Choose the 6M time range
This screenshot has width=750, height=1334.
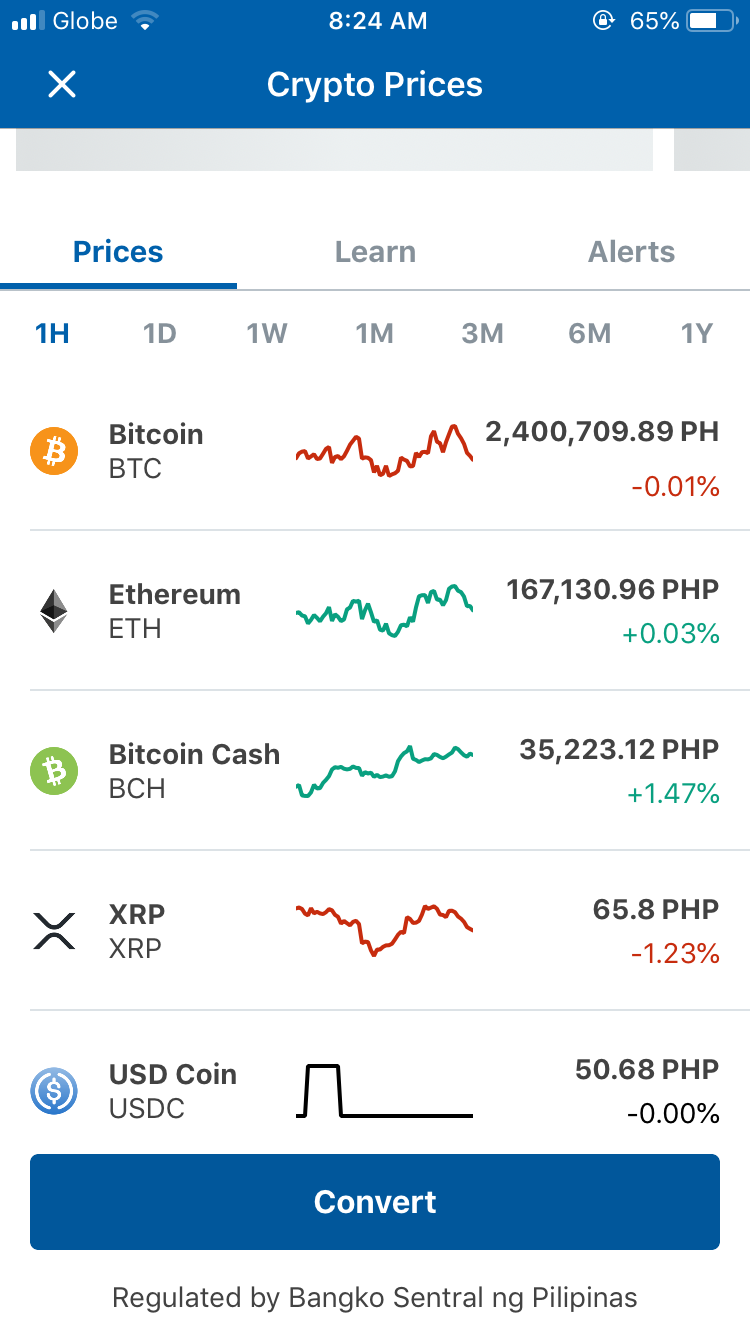(590, 334)
